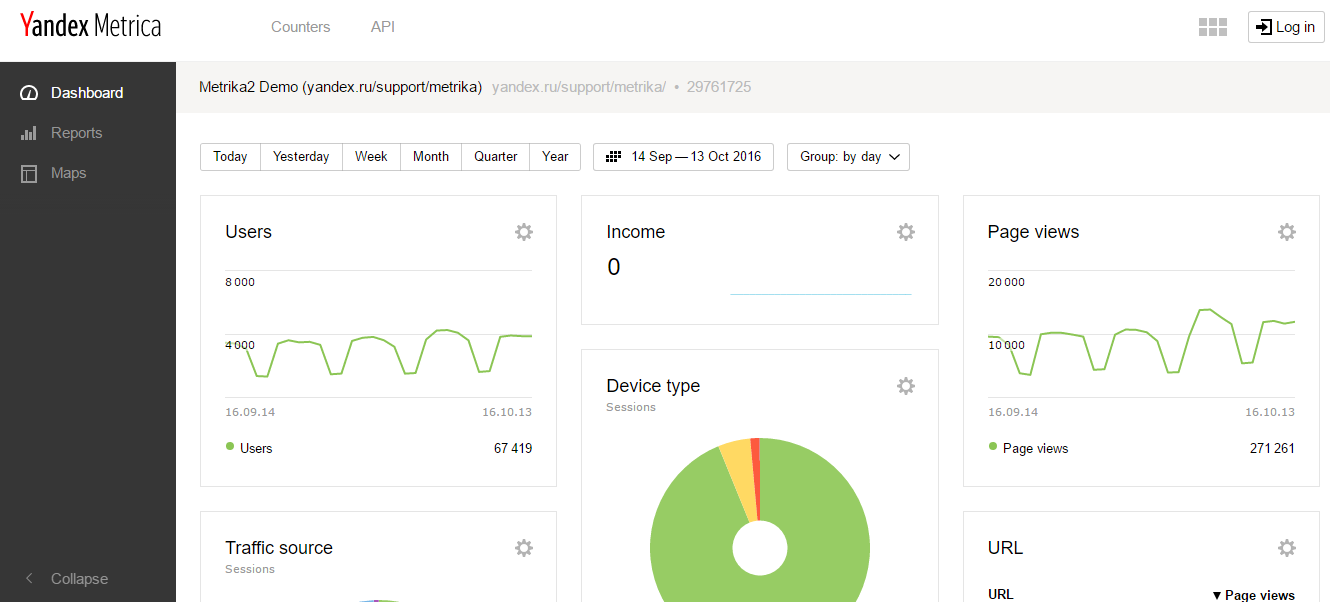The image size is (1332, 602).
Task: Click the Page views line chart
Action: tap(1141, 342)
